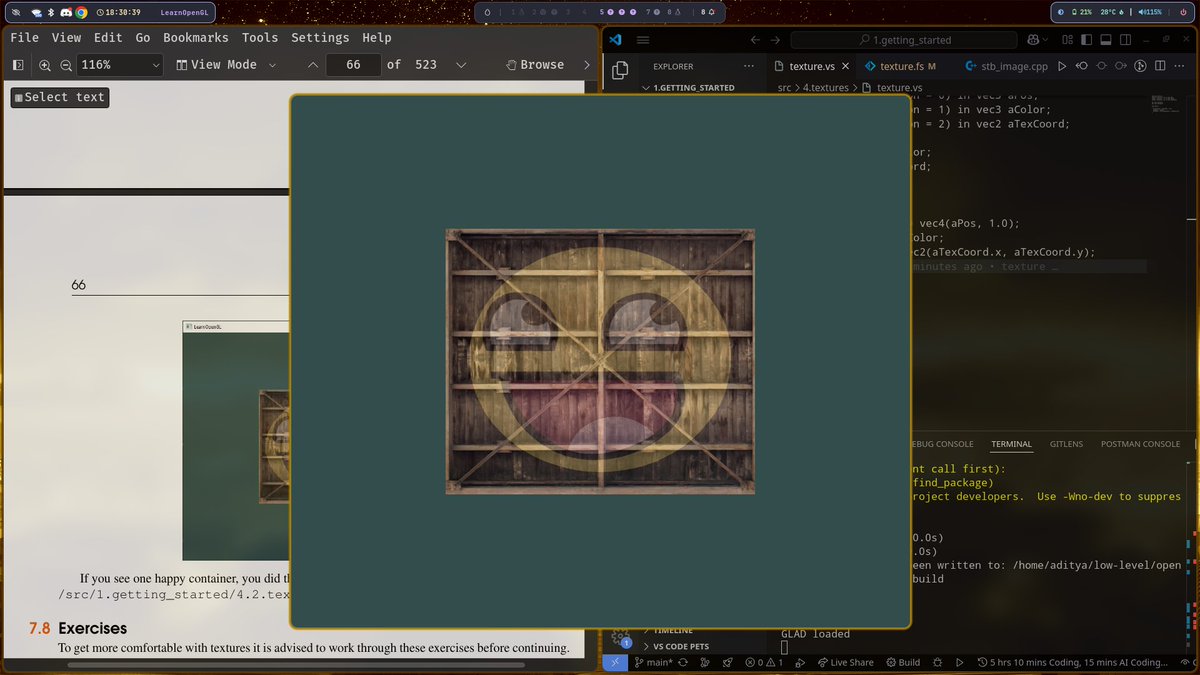This screenshot has height=675, width=1200.
Task: Open Explorer more actions ellipsis
Action: coord(749,66)
